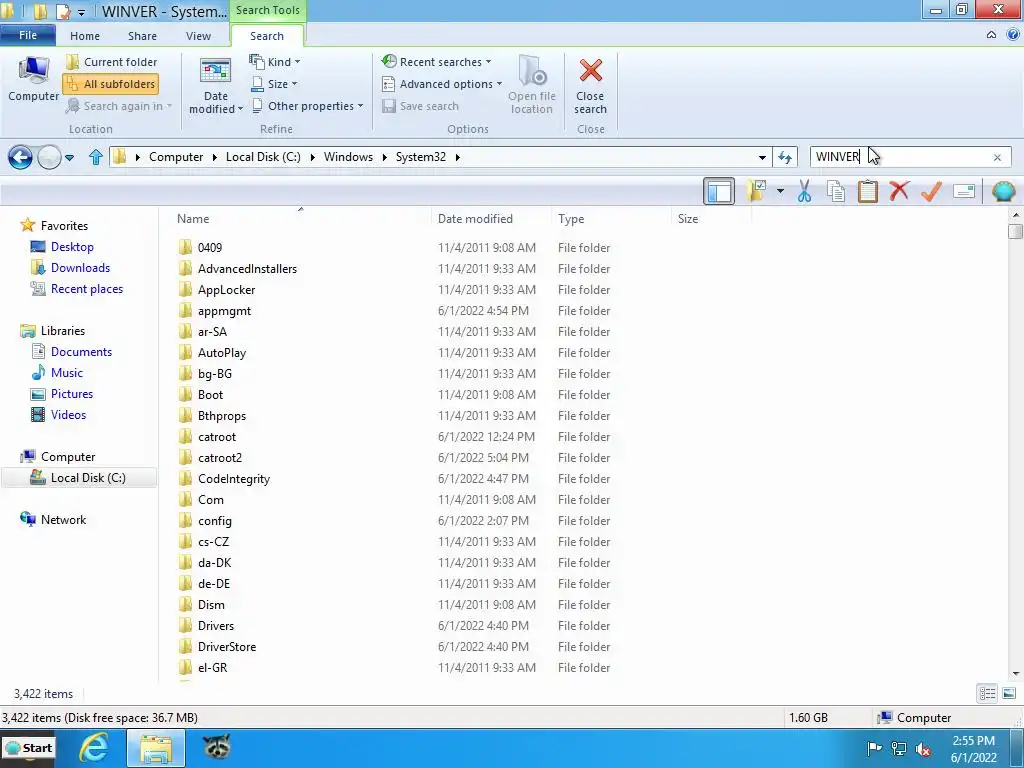Click the muted volume tray icon
This screenshot has height=768, width=1024.
coord(923,749)
